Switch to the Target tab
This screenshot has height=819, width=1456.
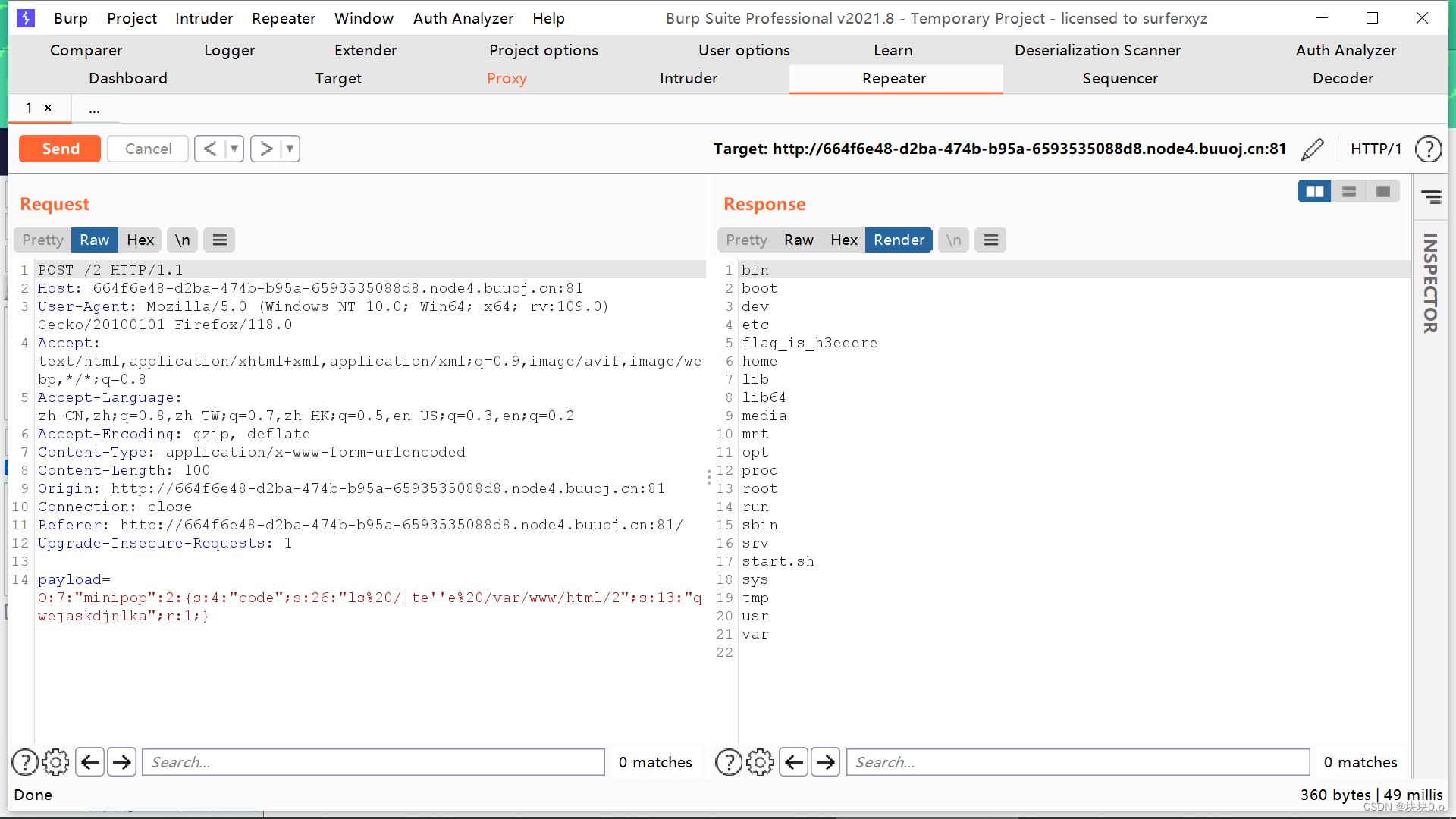point(338,79)
